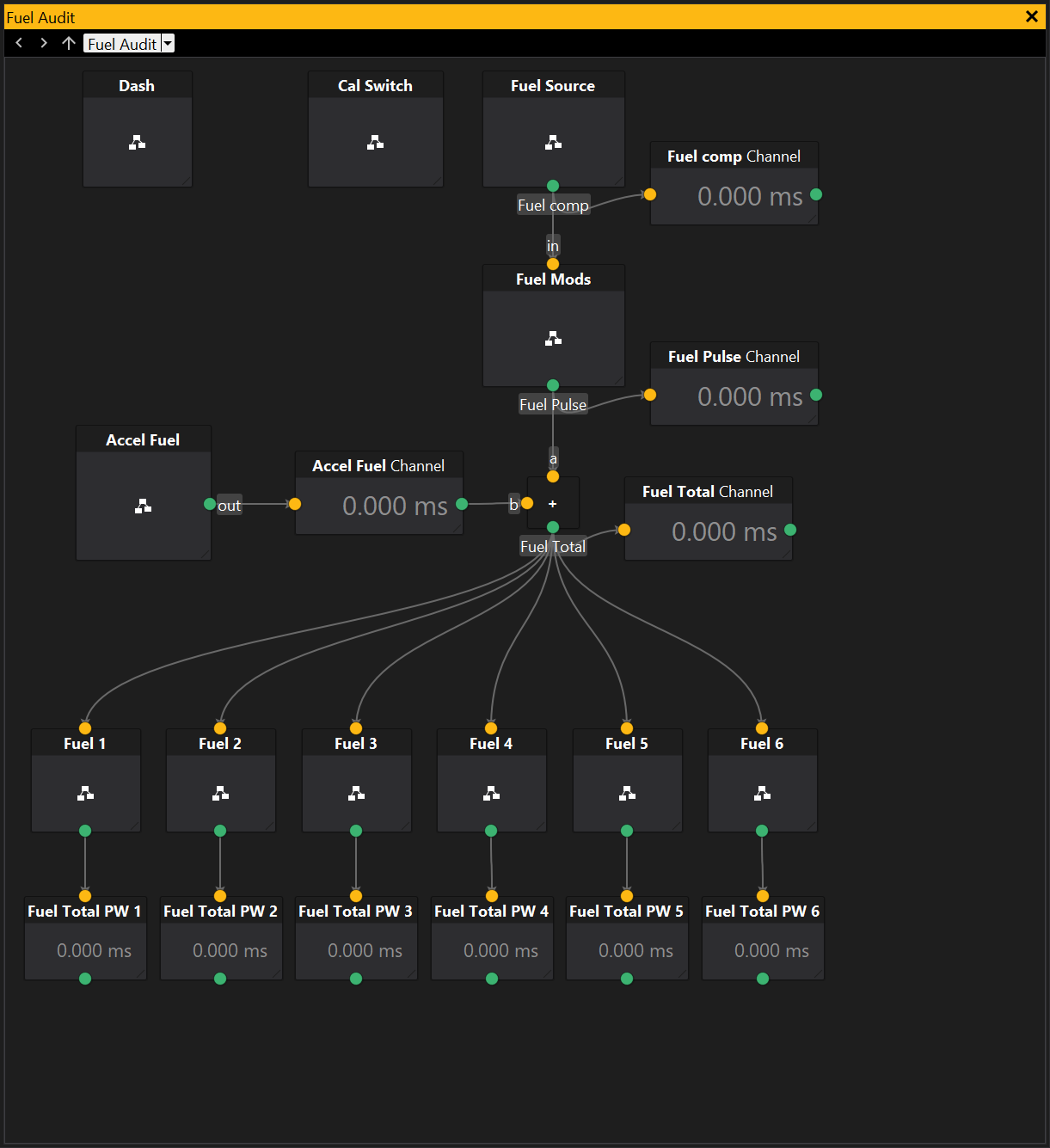Screen dimensions: 1050x1148
Task: Open the Fuel Mods group node icon
Action: [x=553, y=339]
